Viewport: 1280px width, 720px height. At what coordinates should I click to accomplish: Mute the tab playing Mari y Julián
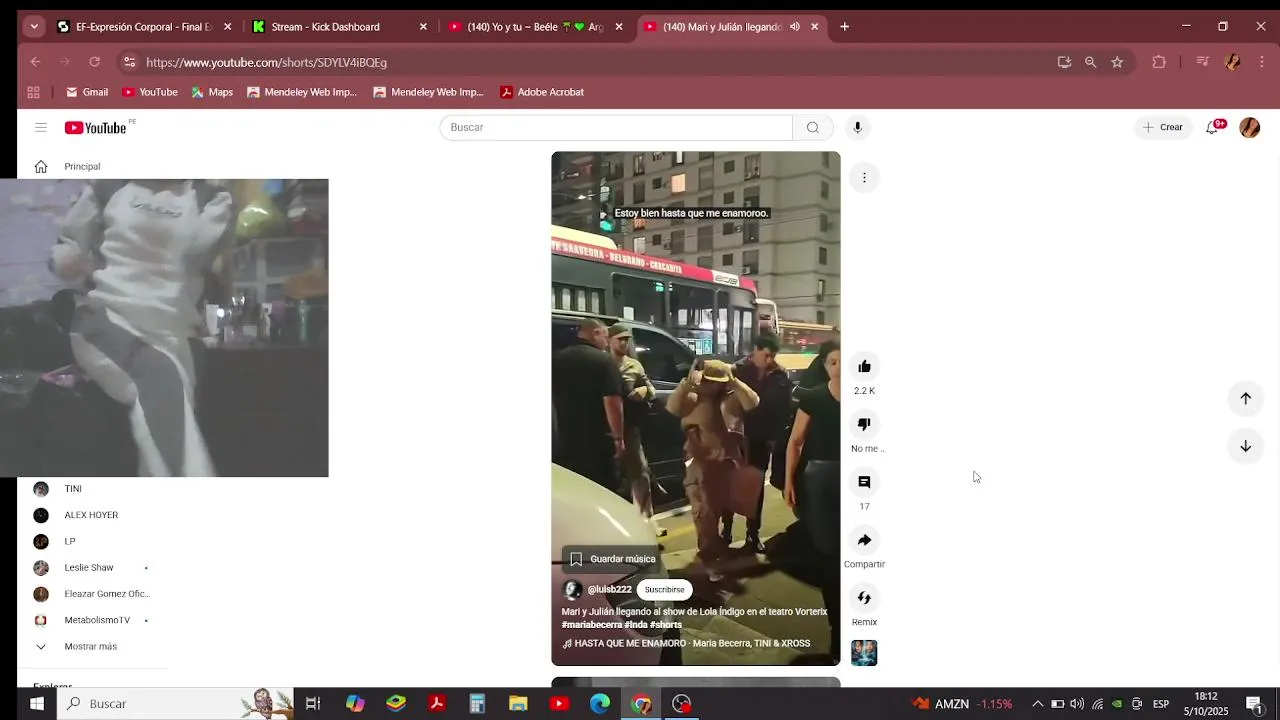tap(794, 27)
